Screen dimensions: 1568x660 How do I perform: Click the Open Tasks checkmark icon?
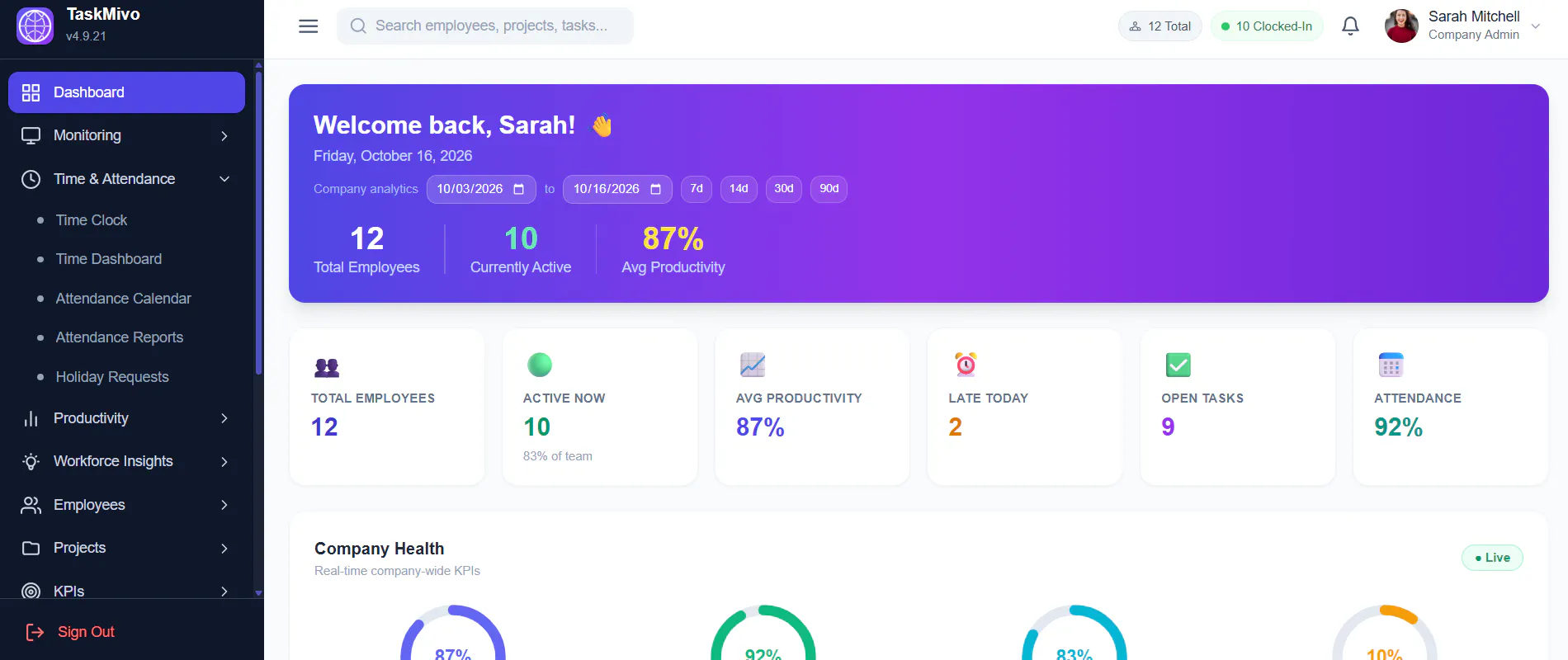[x=1178, y=365]
